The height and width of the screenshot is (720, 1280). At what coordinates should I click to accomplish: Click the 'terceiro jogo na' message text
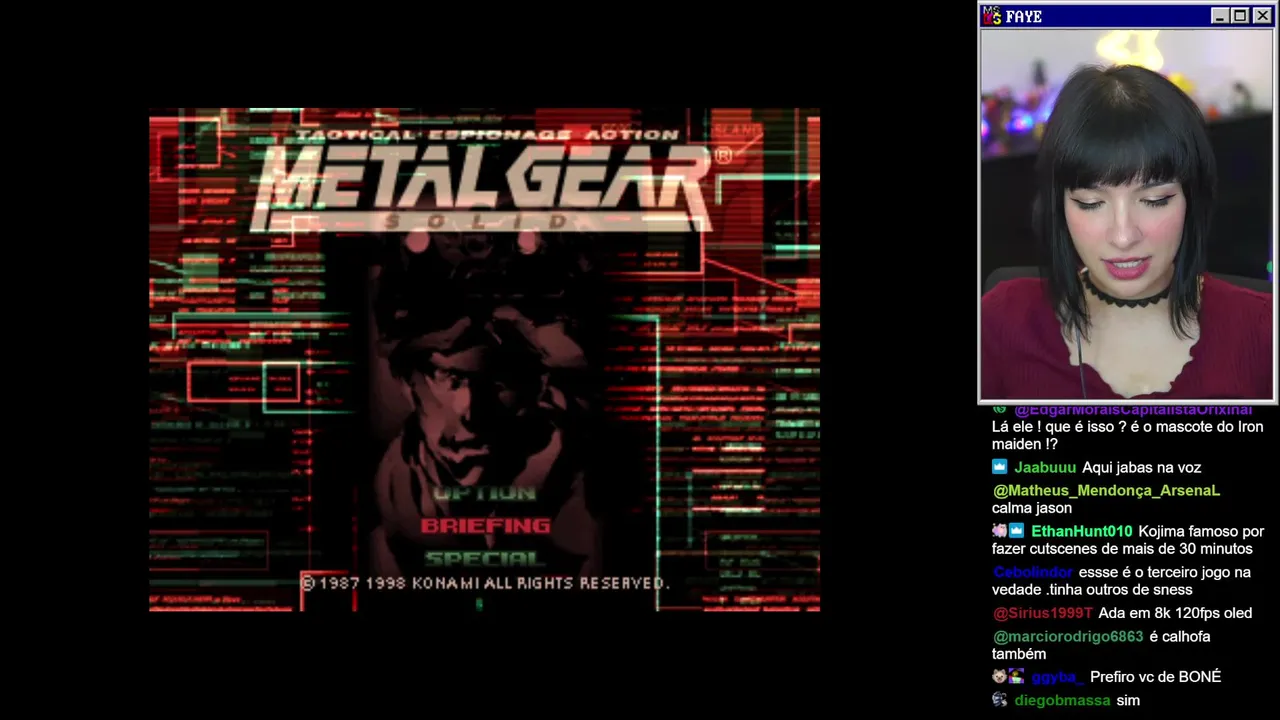tap(1121, 581)
